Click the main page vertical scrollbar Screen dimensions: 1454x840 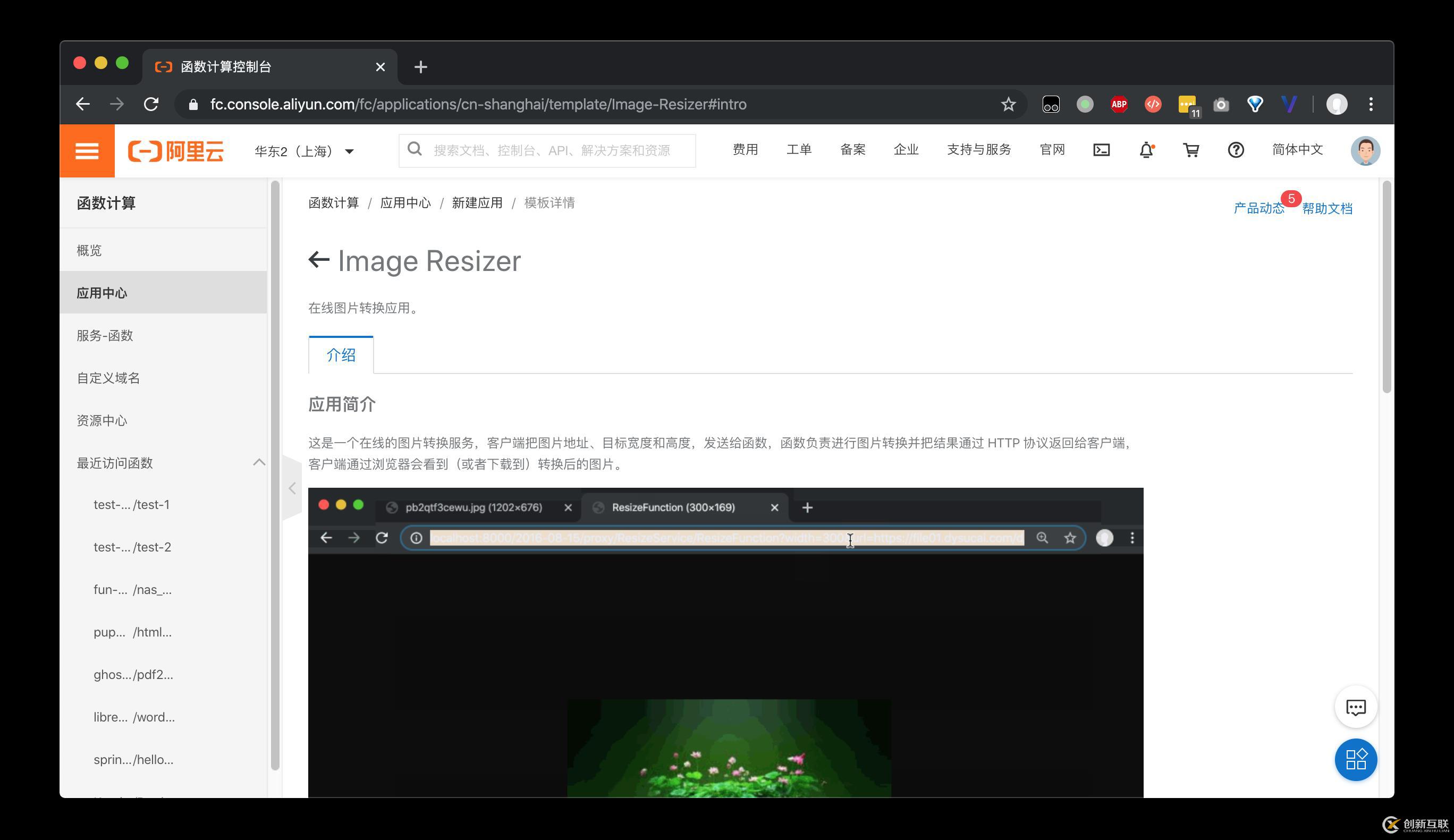point(1387,287)
